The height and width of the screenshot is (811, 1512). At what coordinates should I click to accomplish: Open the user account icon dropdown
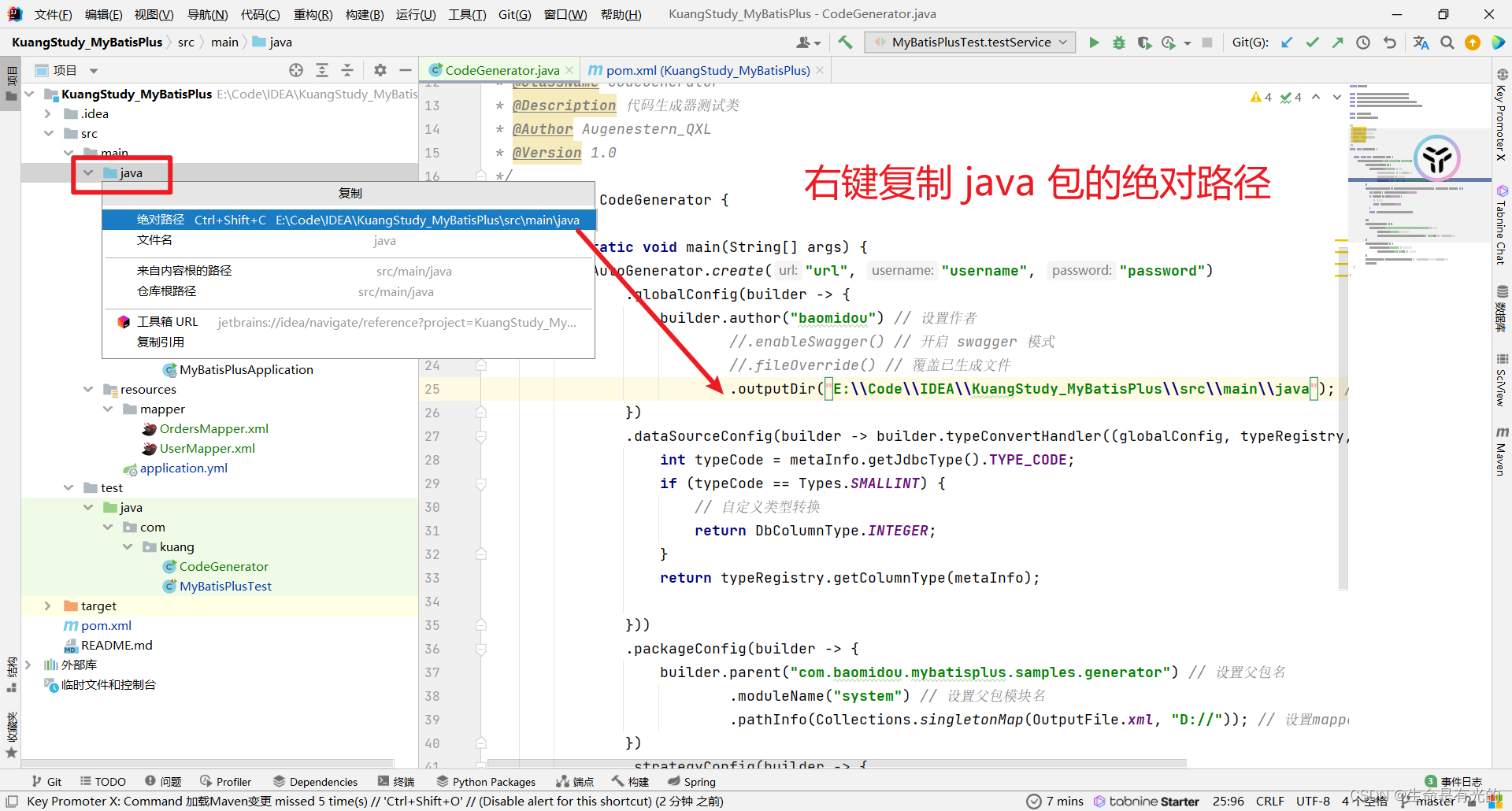click(808, 43)
